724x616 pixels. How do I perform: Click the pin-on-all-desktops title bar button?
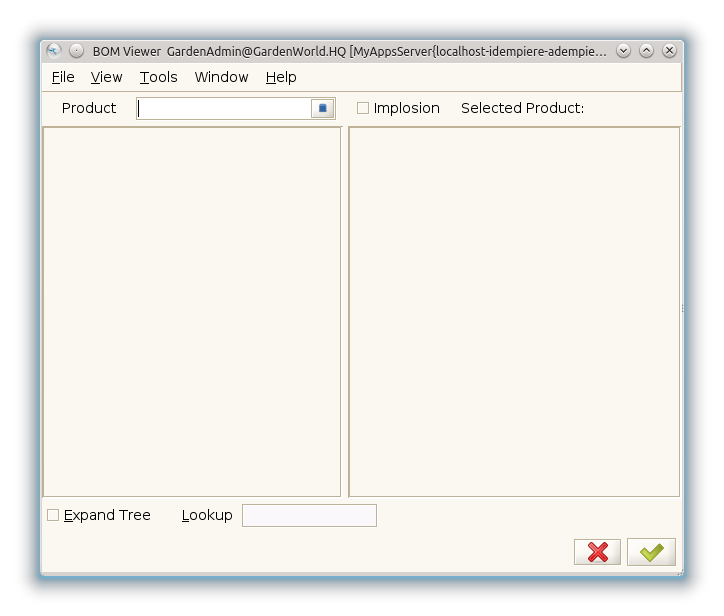tap(76, 50)
